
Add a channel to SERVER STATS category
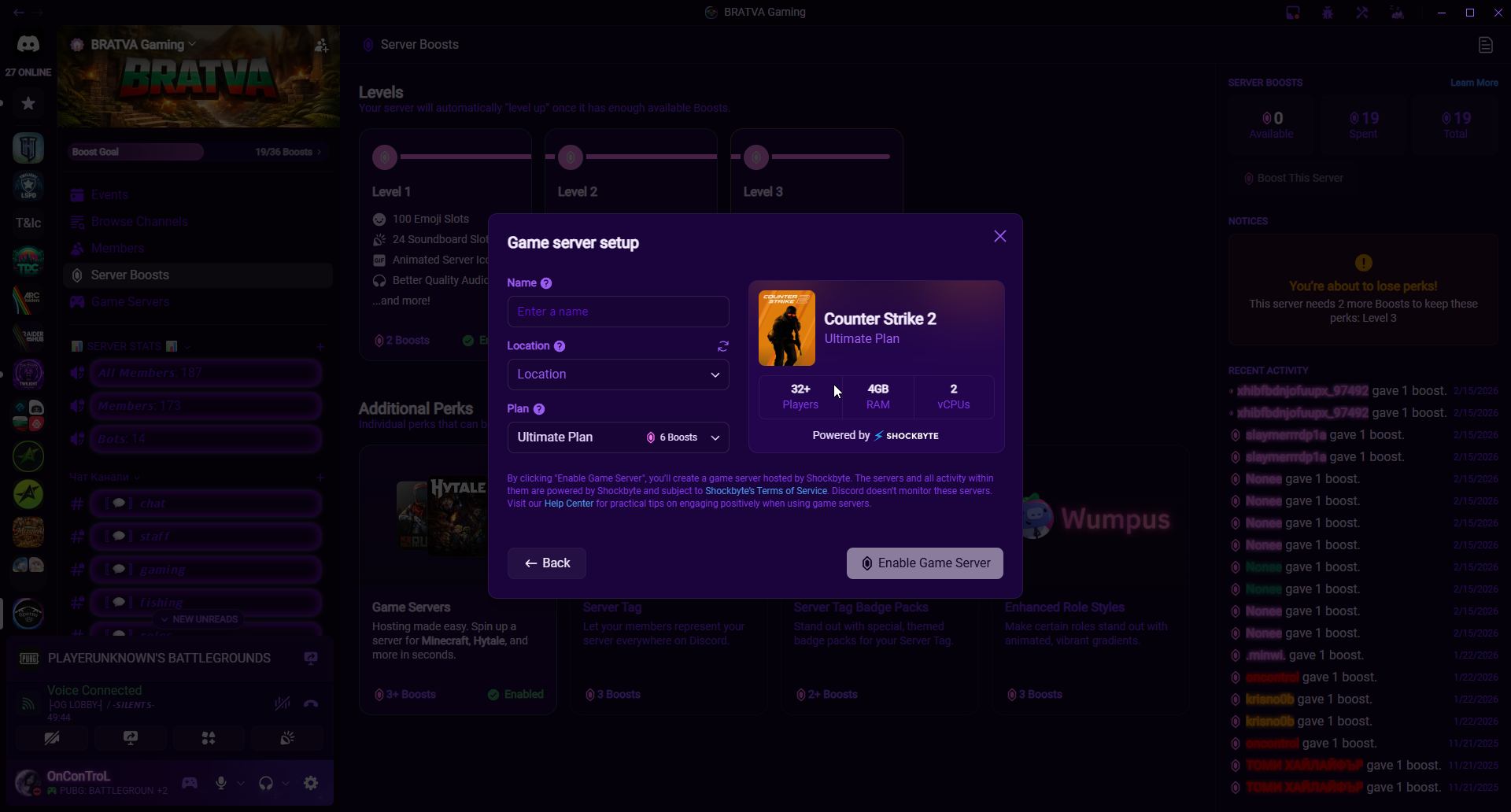point(320,346)
